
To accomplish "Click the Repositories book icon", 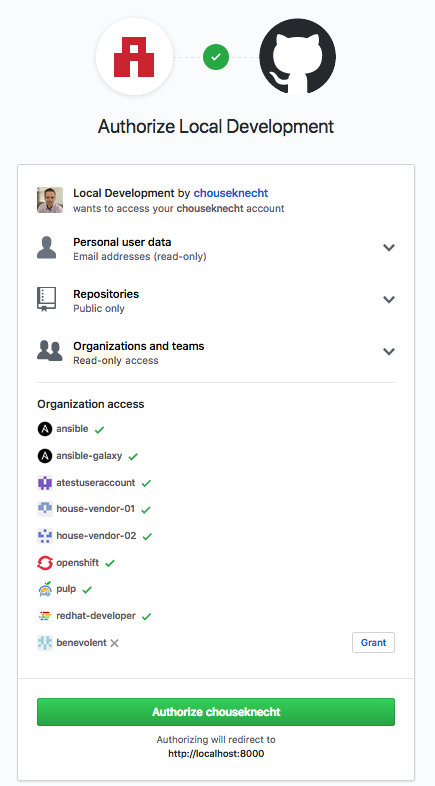I will coord(47,299).
